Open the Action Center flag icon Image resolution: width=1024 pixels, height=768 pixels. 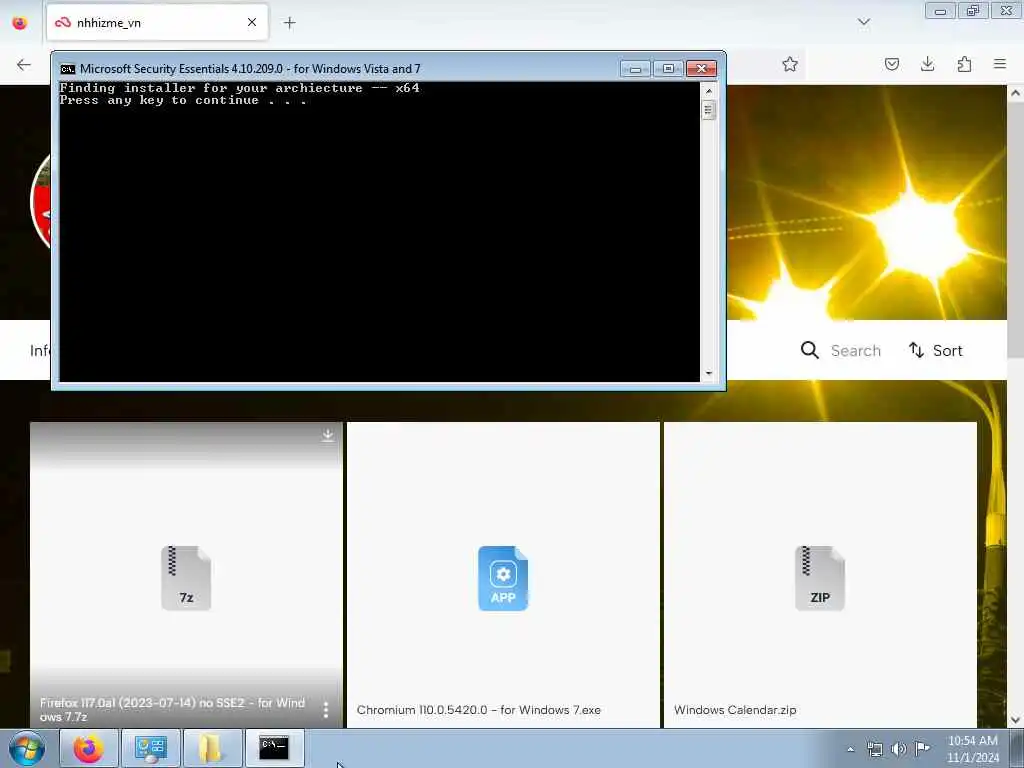point(922,748)
